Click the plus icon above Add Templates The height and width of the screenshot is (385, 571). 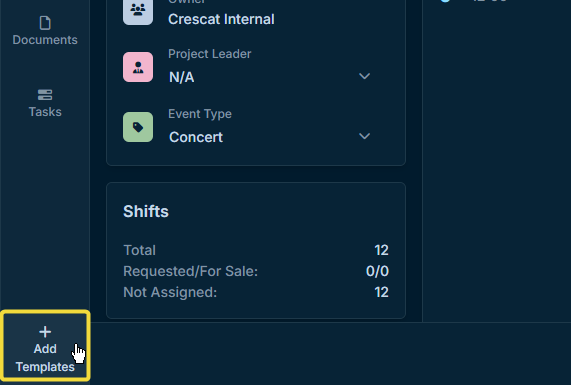click(x=45, y=332)
